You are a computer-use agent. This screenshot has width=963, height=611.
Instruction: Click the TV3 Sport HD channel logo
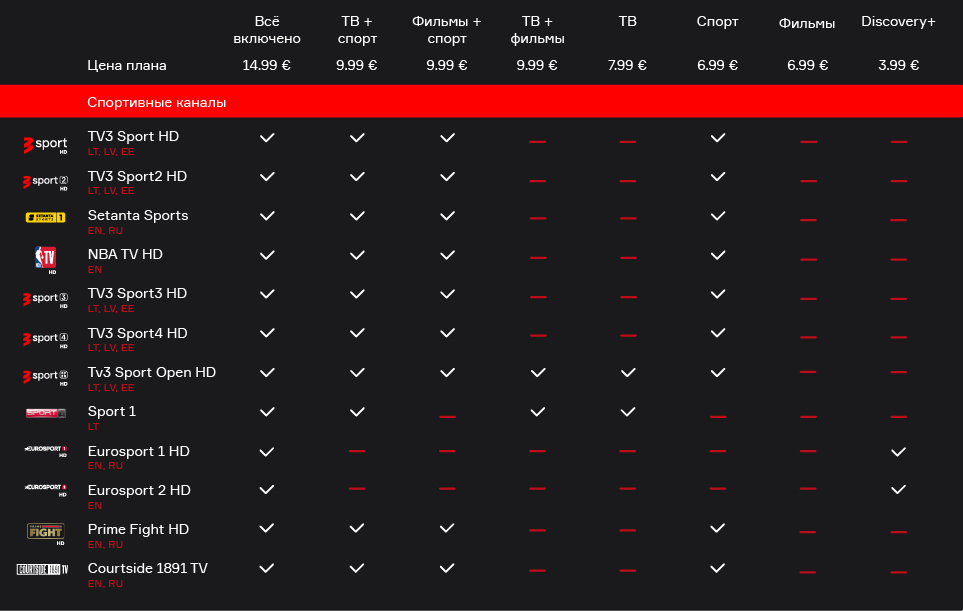tap(45, 145)
